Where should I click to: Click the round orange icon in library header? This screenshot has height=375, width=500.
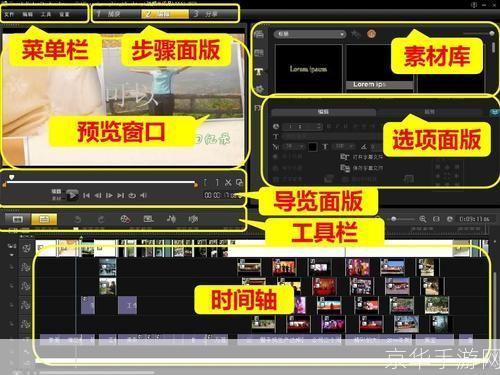(x=371, y=34)
